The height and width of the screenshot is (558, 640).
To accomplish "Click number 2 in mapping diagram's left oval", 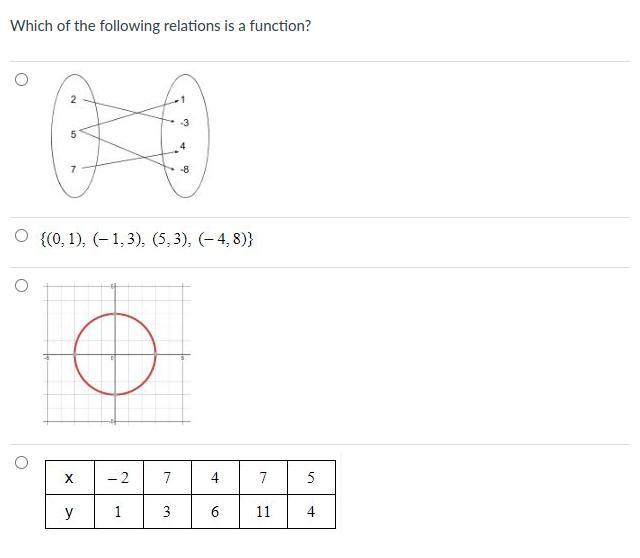I will point(72,98).
